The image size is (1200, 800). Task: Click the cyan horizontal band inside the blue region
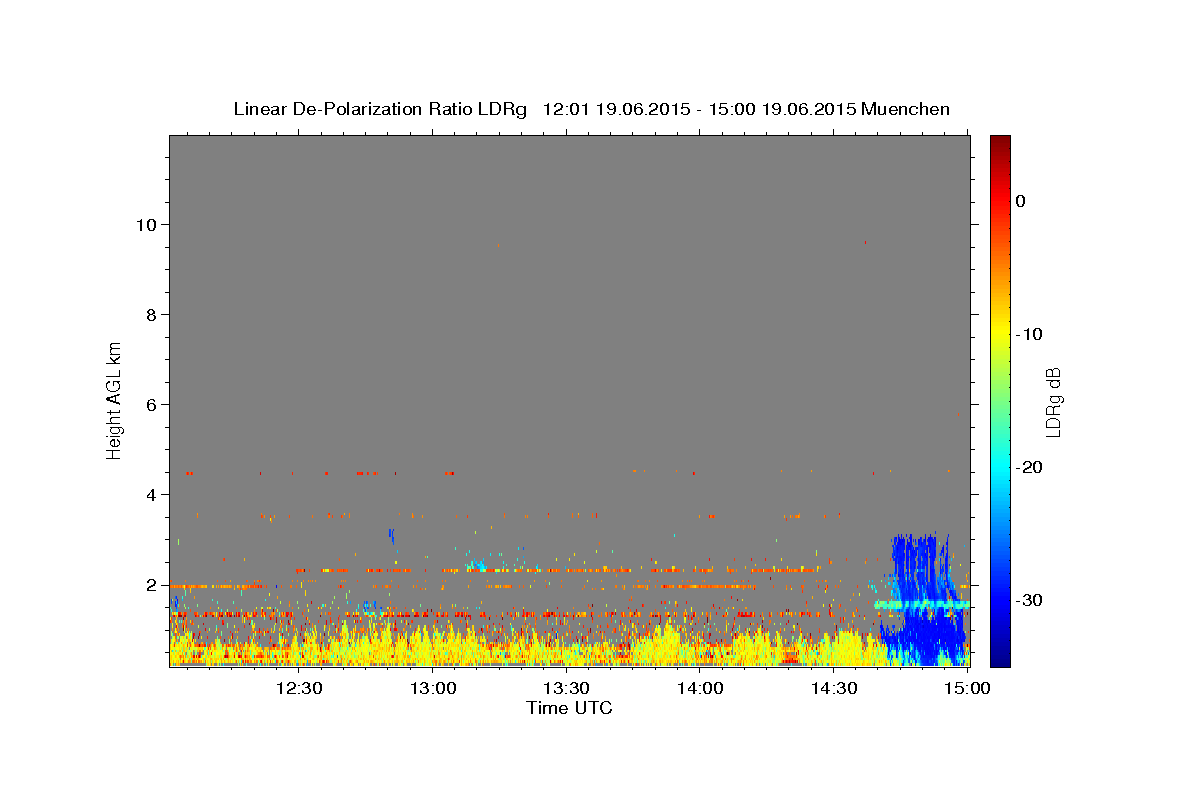[x=921, y=605]
